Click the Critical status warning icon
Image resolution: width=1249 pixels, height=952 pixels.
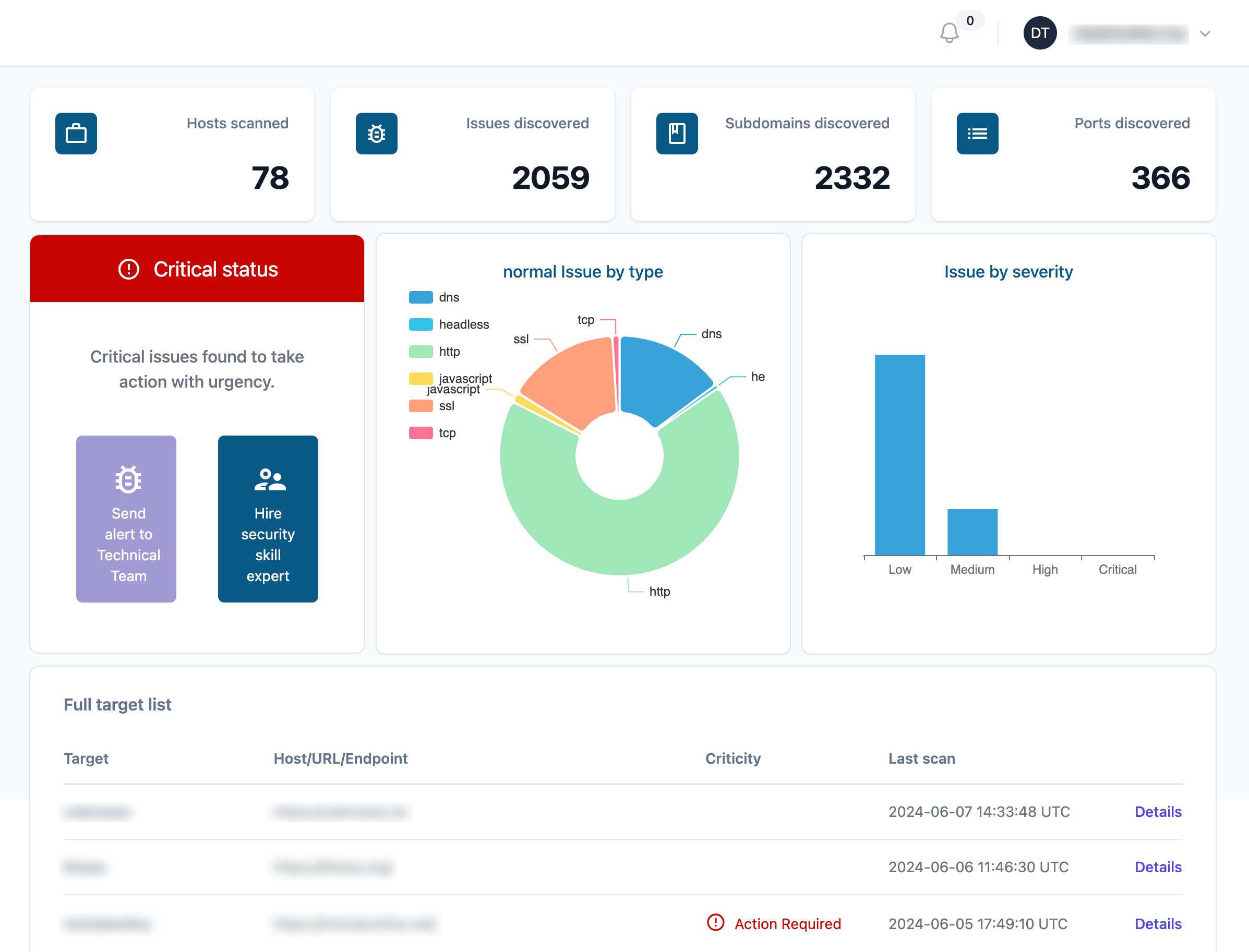click(x=129, y=269)
